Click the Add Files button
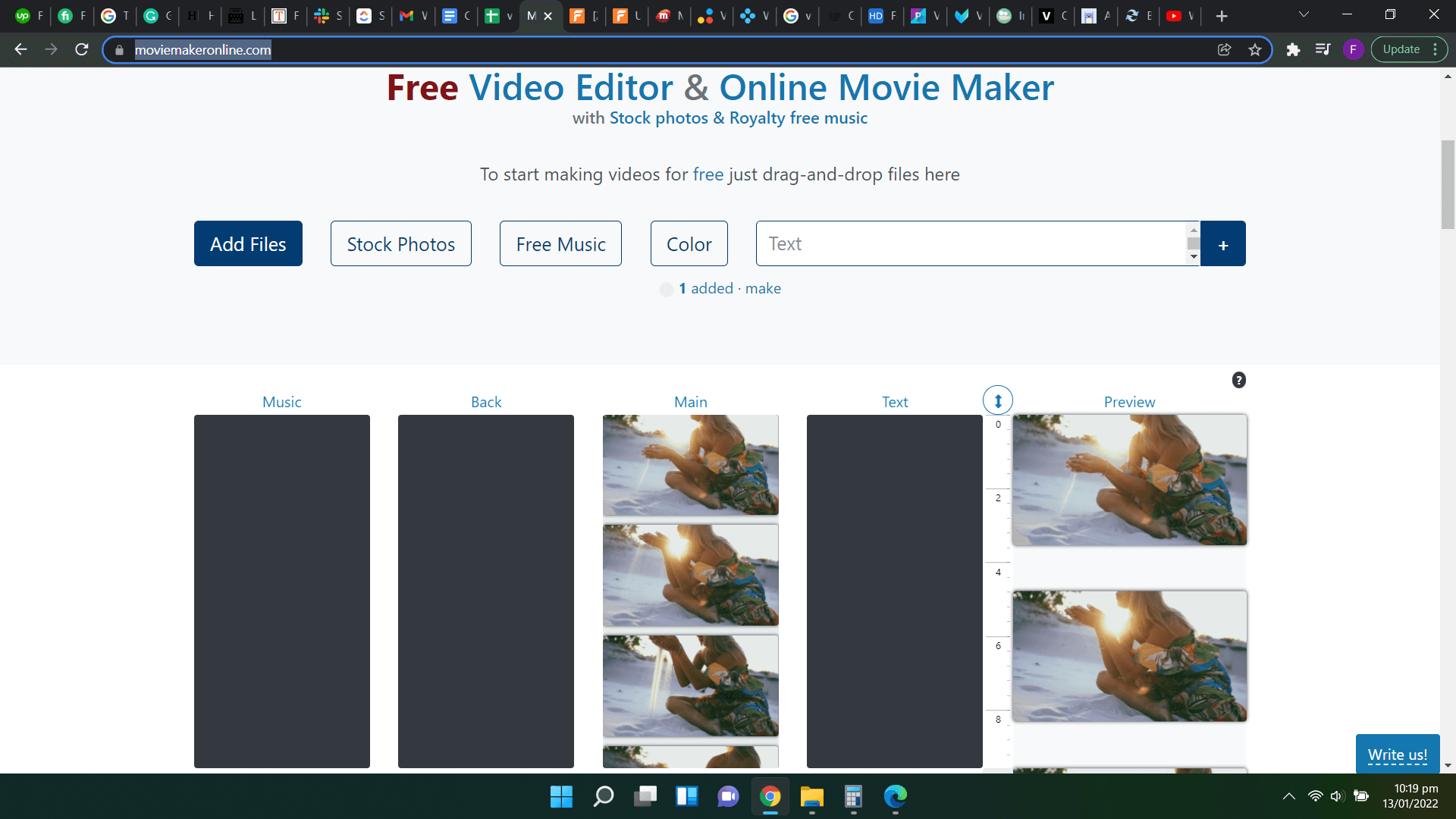 (x=248, y=244)
